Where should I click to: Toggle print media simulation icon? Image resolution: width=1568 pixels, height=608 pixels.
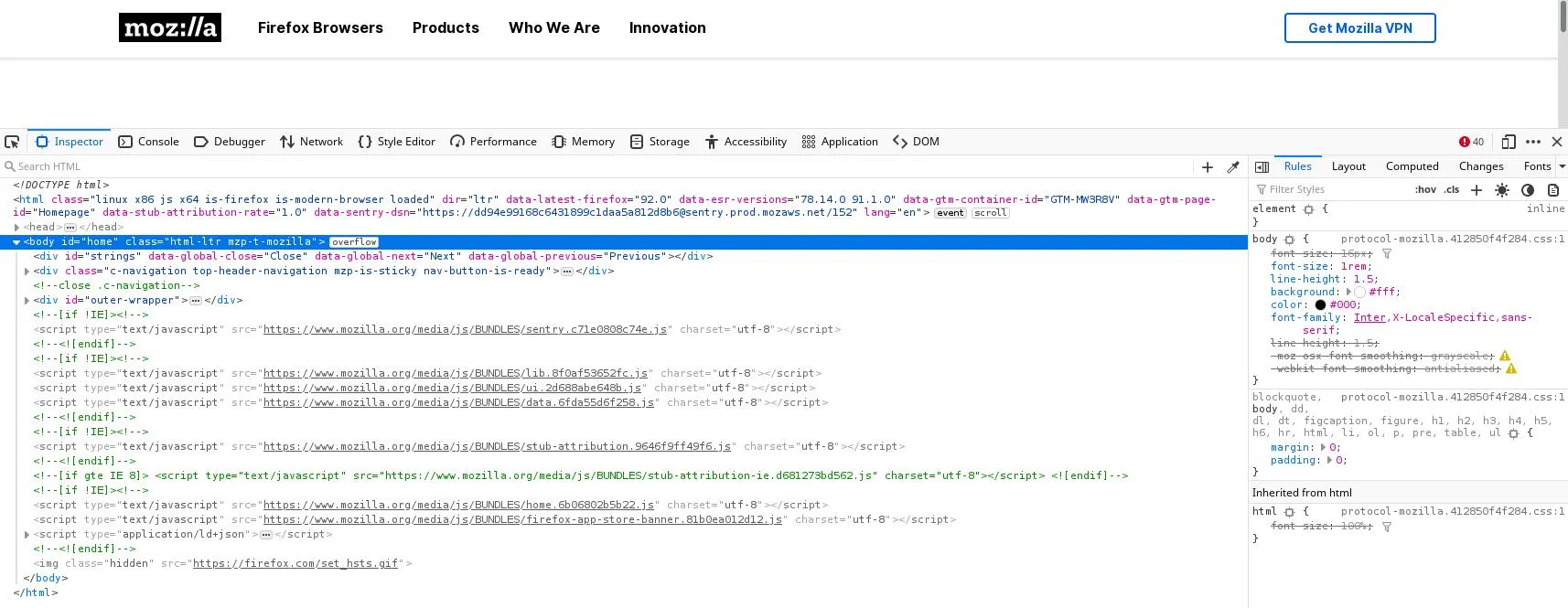click(x=1553, y=190)
